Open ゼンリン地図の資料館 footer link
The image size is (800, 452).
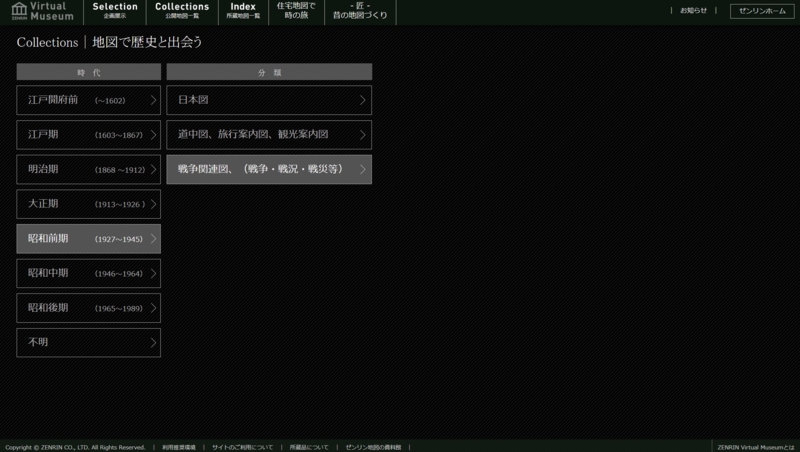tap(373, 447)
